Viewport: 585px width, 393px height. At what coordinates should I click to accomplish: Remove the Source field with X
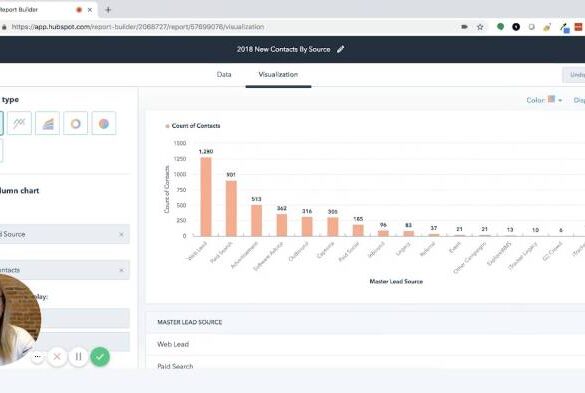tap(121, 234)
